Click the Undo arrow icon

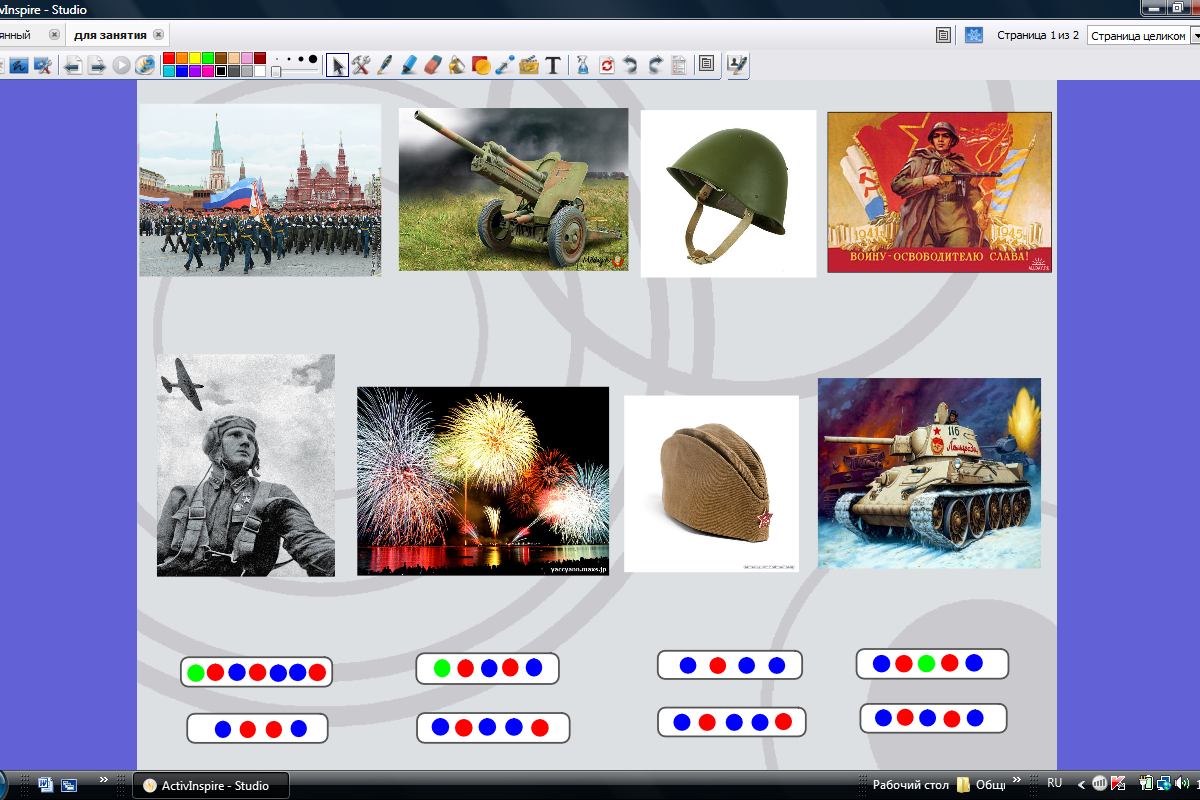pyautogui.click(x=630, y=65)
